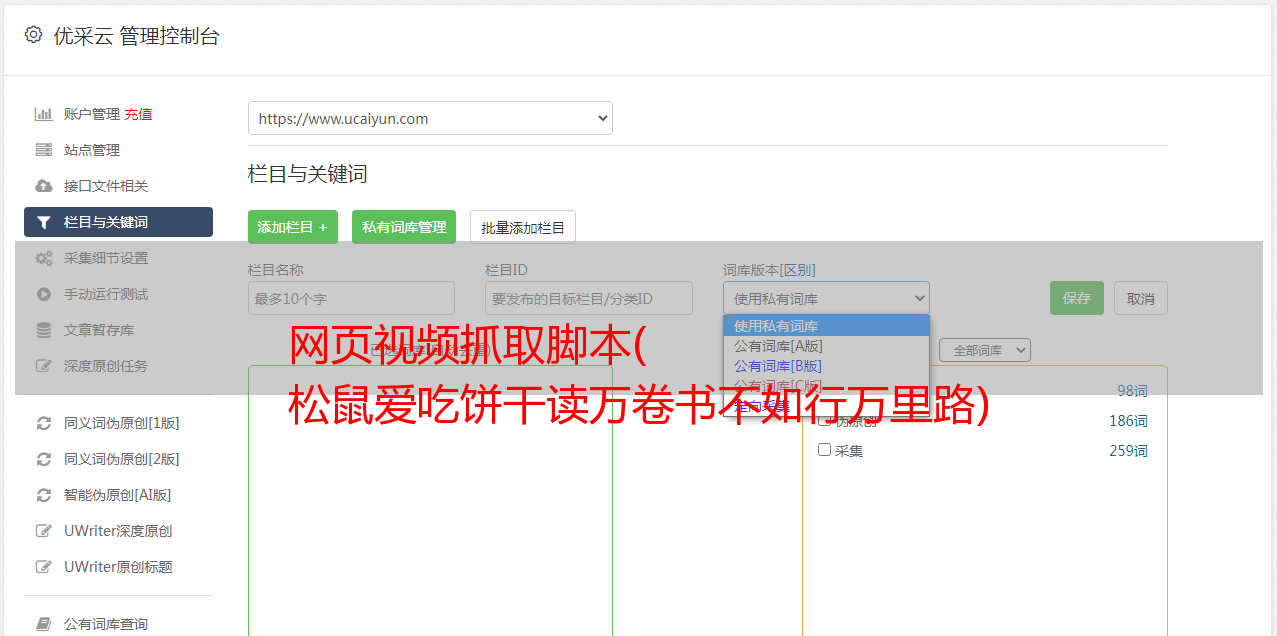Expand the site URL dropdown
The width and height of the screenshot is (1277, 636).
(430, 118)
